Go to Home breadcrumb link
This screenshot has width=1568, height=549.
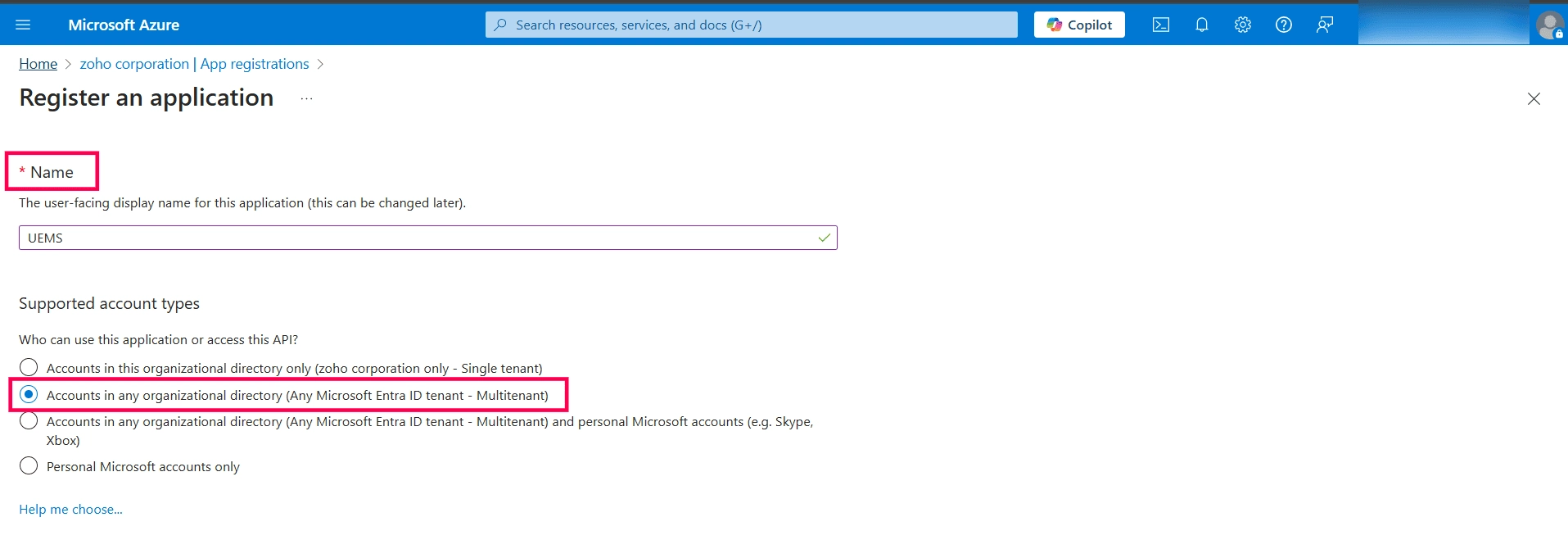pyautogui.click(x=38, y=64)
